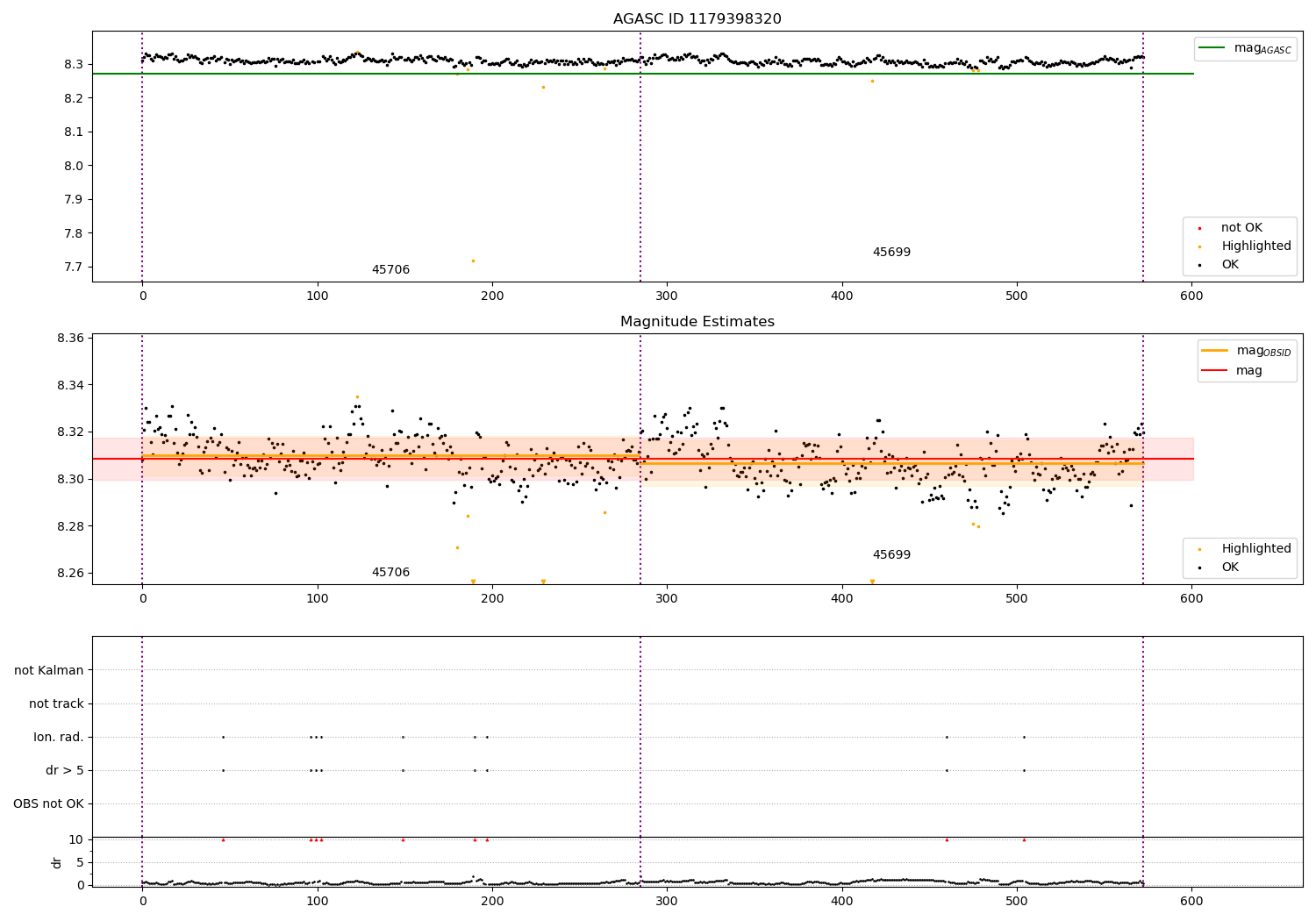
Task: Click the "not track" axis label
Action: (56, 703)
